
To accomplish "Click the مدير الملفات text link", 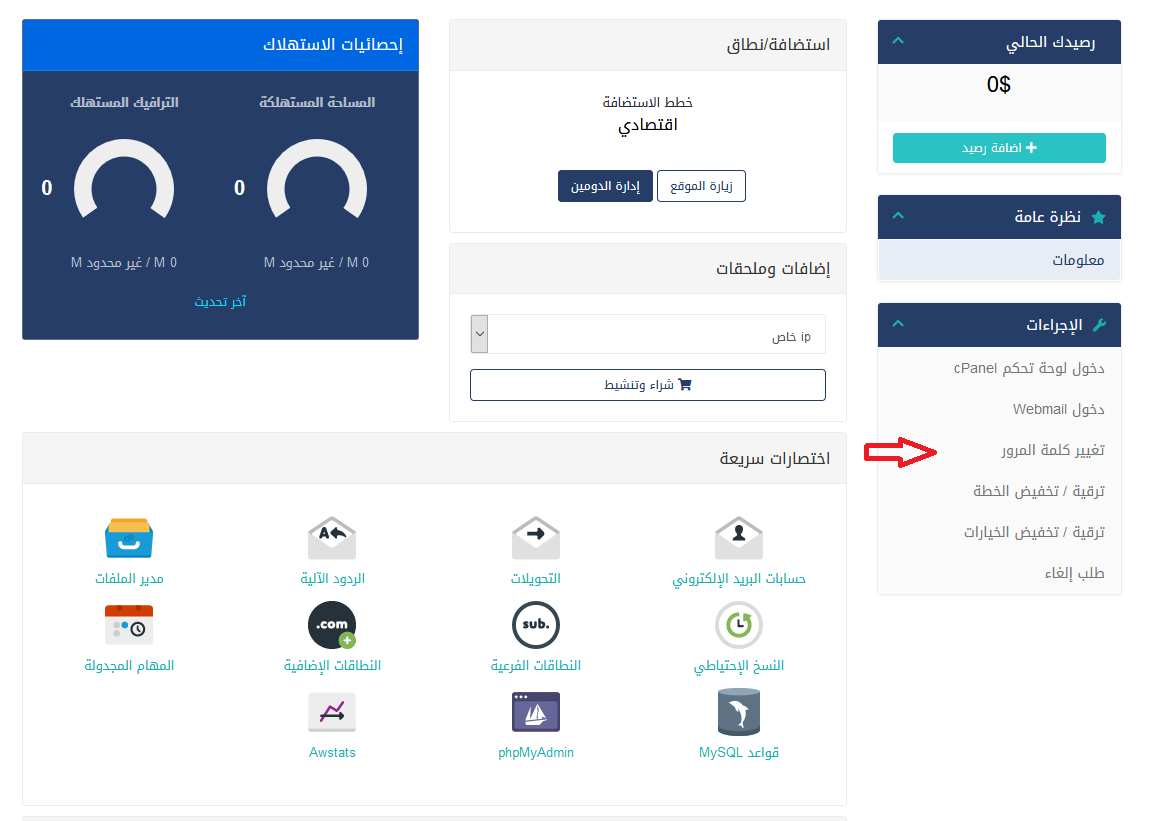I will (129, 578).
